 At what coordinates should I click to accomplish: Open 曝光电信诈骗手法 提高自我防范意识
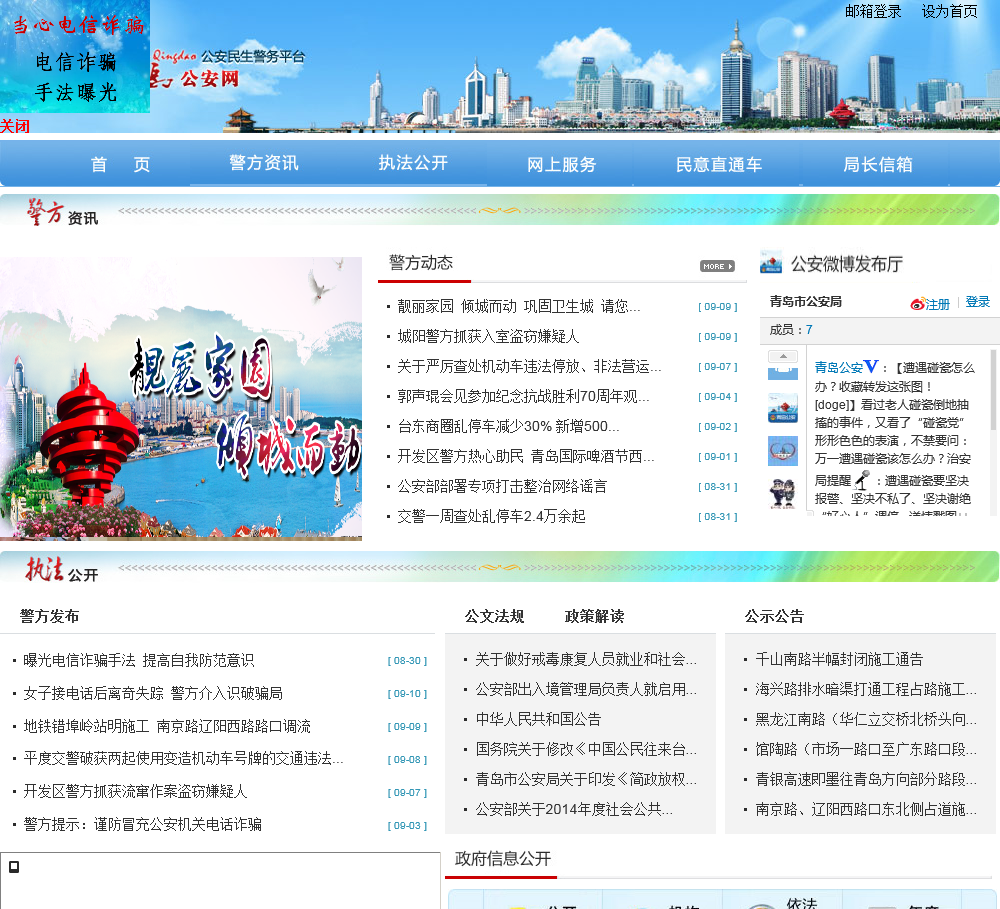(x=138, y=660)
